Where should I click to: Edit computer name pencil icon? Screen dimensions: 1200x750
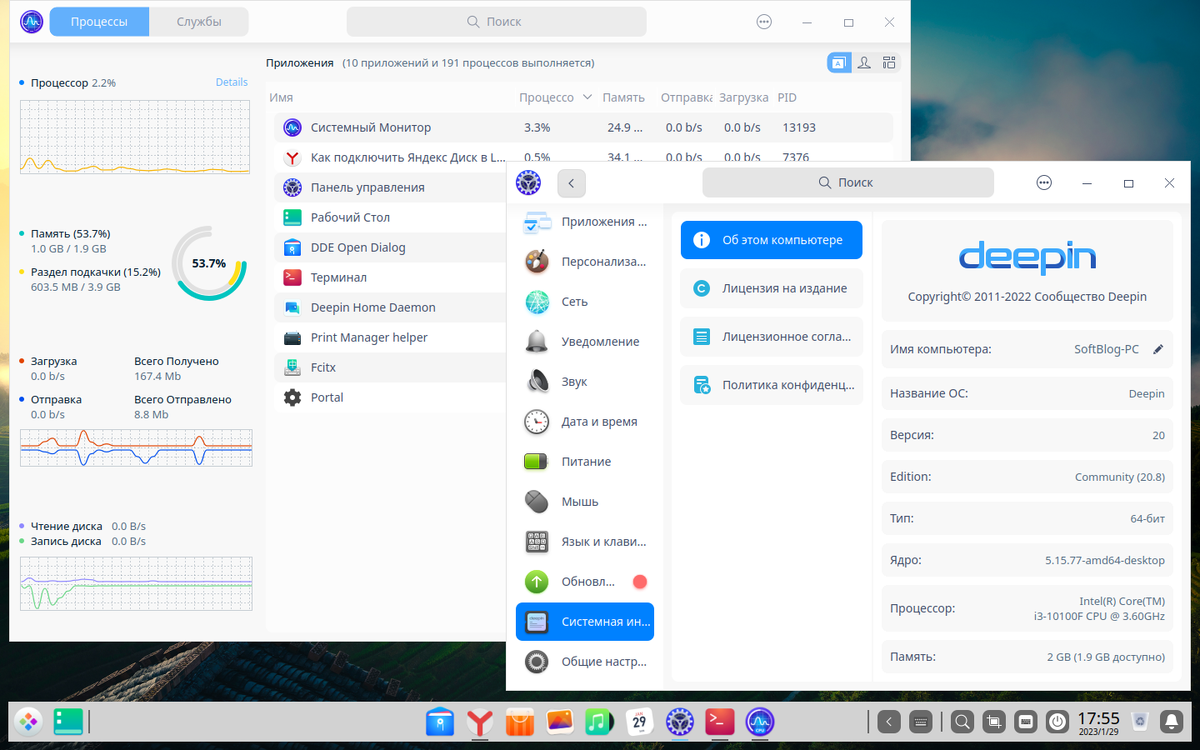[x=1158, y=349]
